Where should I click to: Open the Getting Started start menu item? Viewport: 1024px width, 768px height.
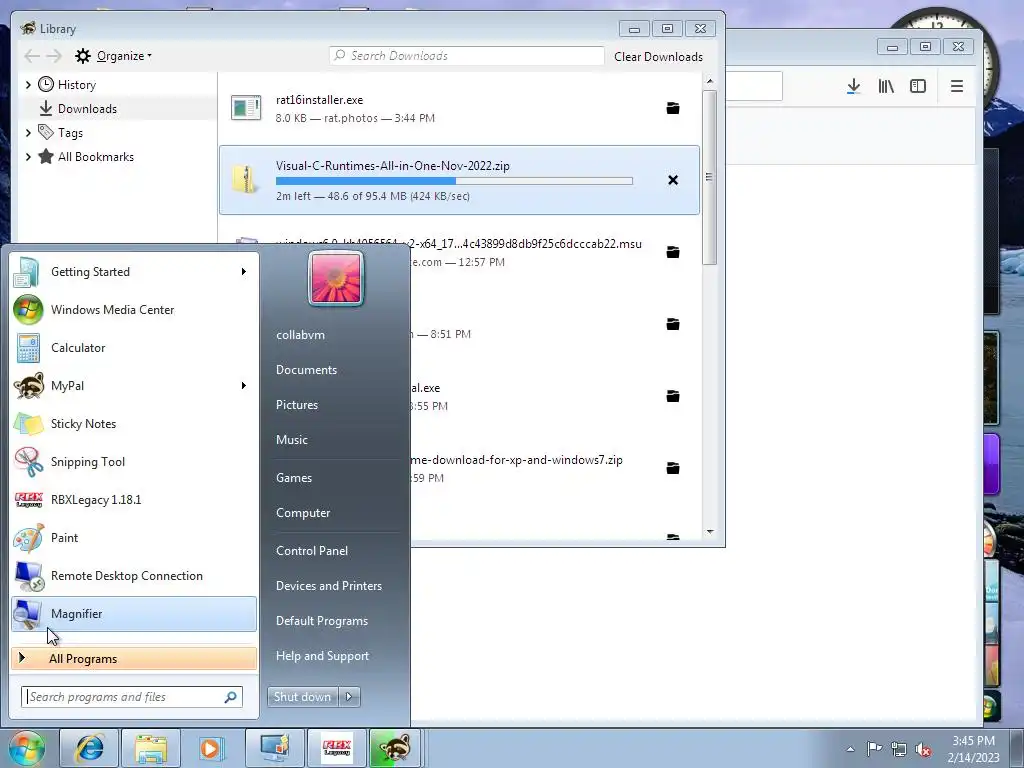134,272
